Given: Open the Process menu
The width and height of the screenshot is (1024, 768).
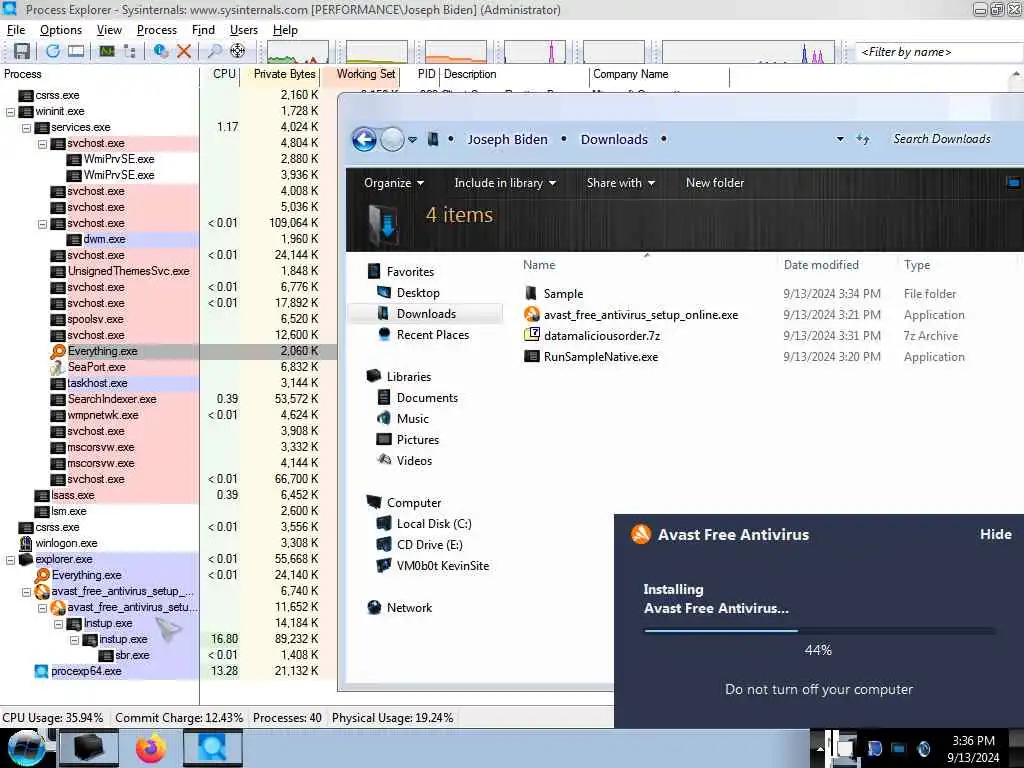Looking at the screenshot, I should [x=157, y=30].
